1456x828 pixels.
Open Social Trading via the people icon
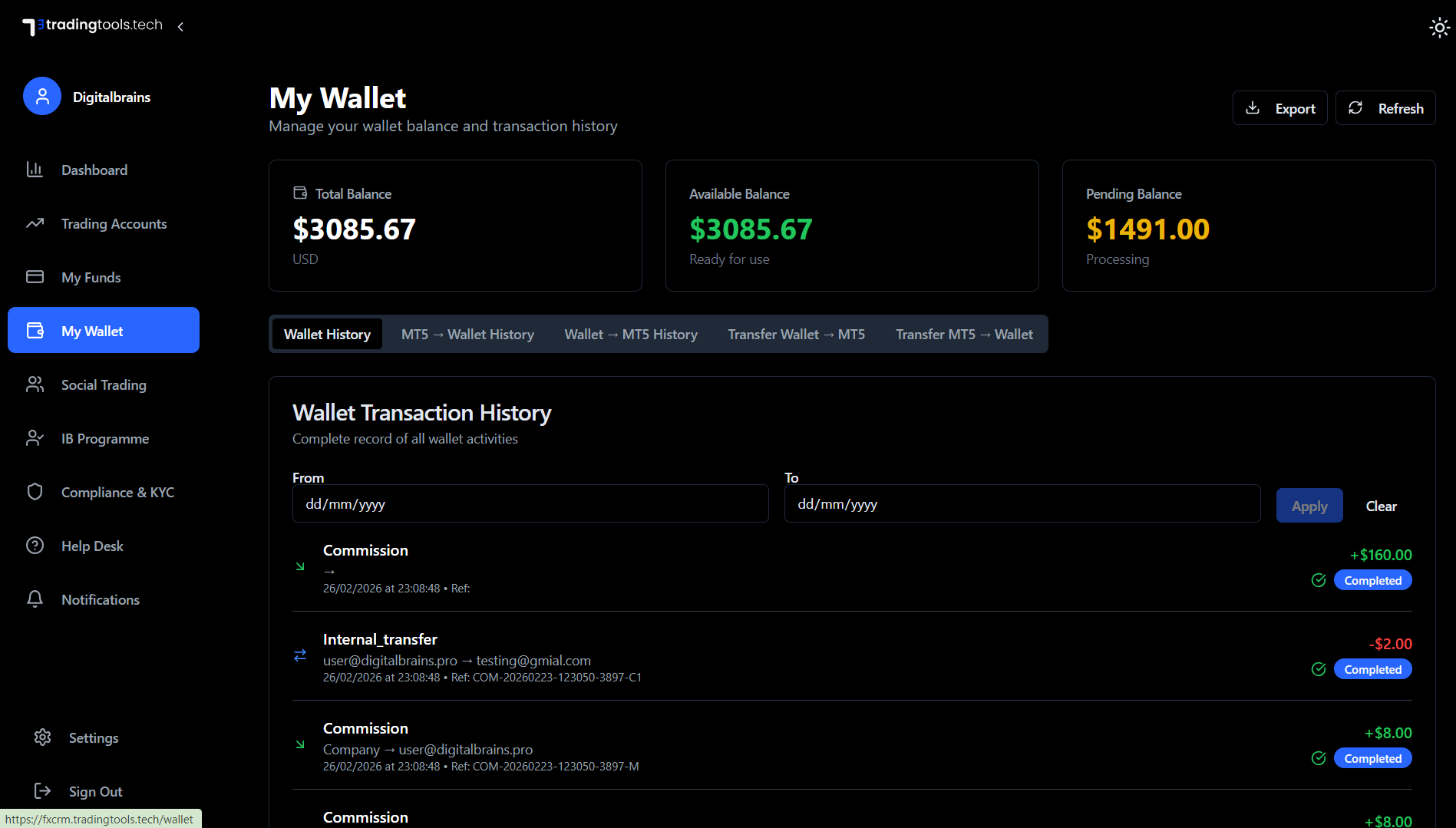click(35, 384)
